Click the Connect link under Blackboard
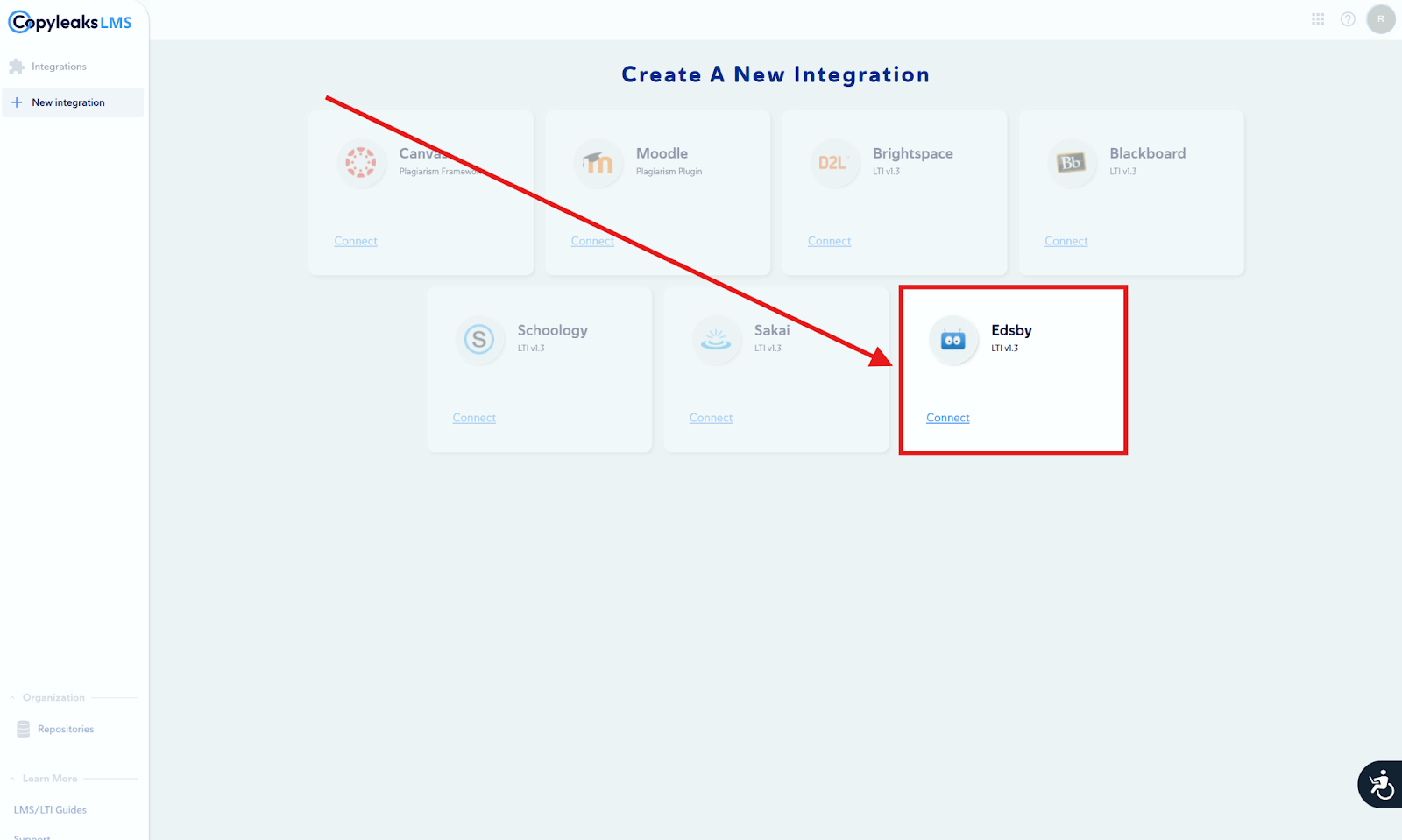Screen dimensions: 1402x840 [1066, 241]
